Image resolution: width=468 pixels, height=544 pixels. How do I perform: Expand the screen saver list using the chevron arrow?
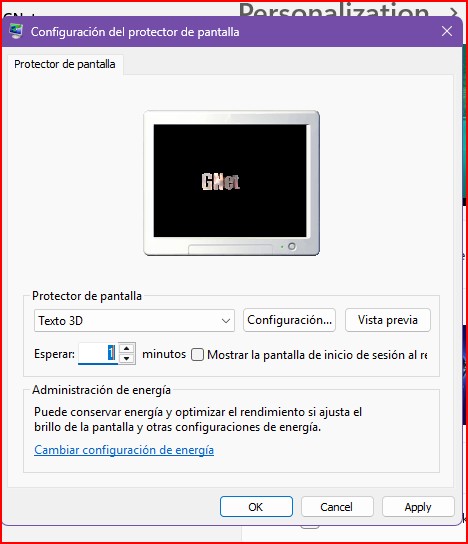226,321
